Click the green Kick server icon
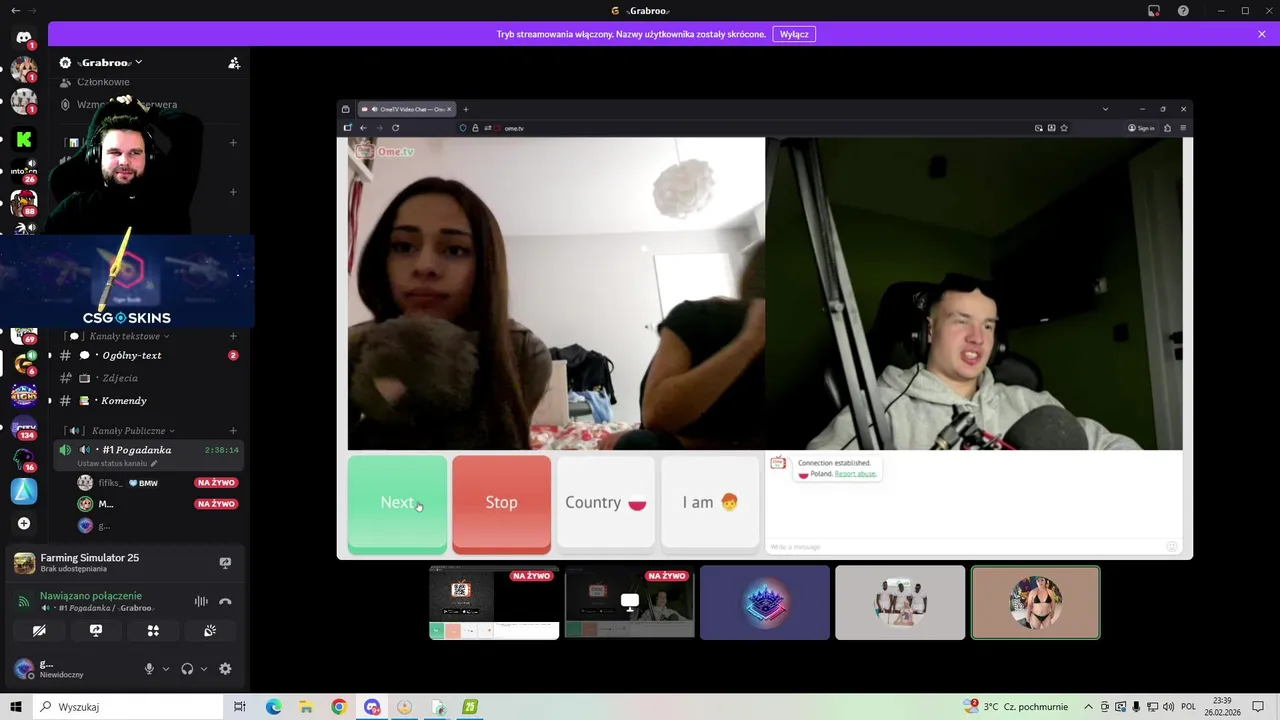 tap(24, 140)
